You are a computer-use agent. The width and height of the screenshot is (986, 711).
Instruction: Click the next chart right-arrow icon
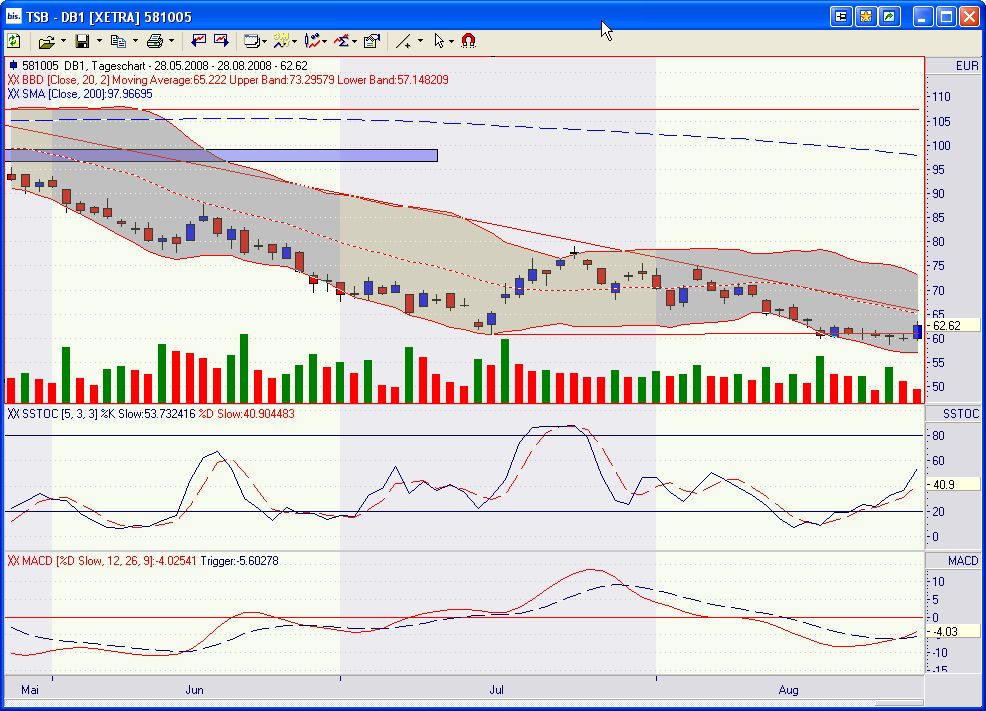tap(221, 41)
